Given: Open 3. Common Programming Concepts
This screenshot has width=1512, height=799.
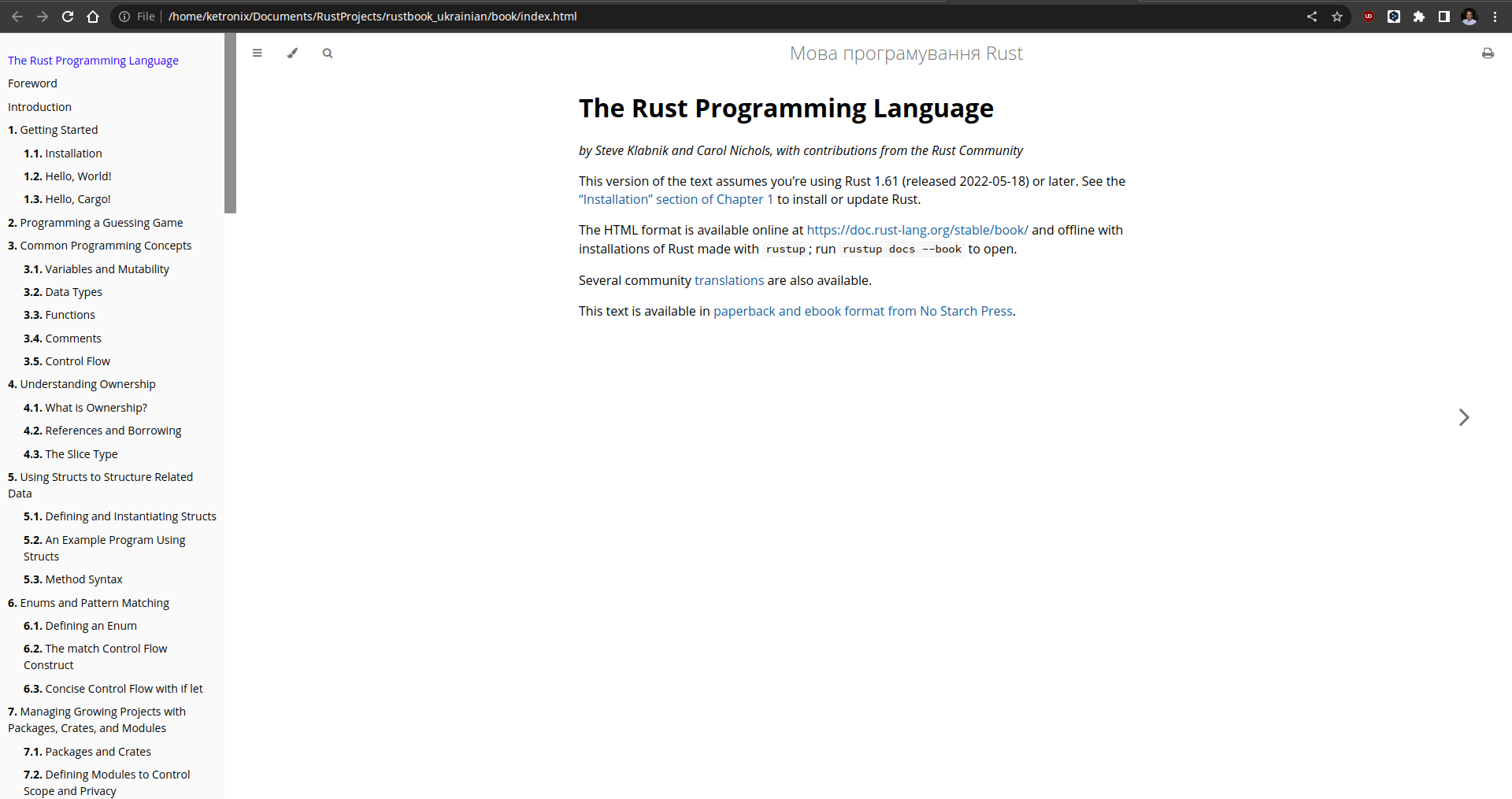Looking at the screenshot, I should (x=100, y=246).
